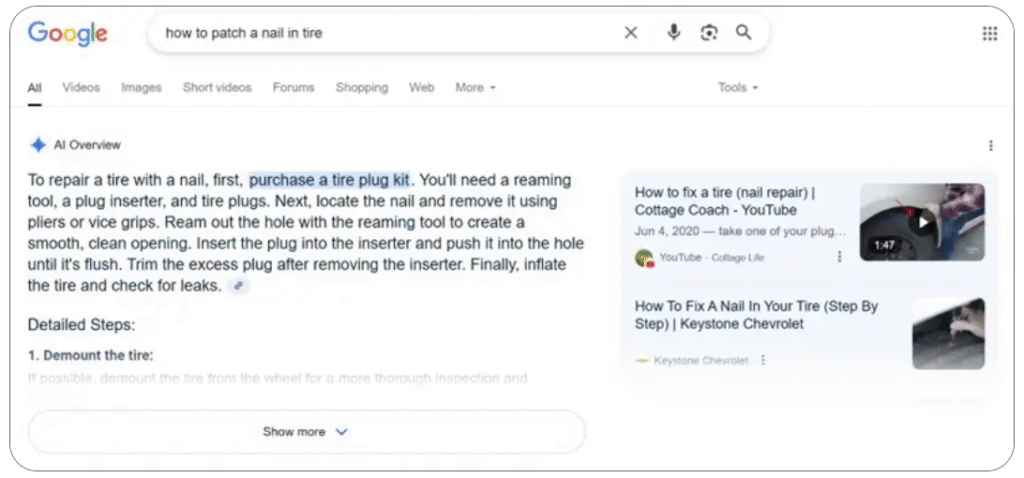Click the source link chip after 'check for leaks'
This screenshot has height=478, width=1024.
click(x=239, y=285)
